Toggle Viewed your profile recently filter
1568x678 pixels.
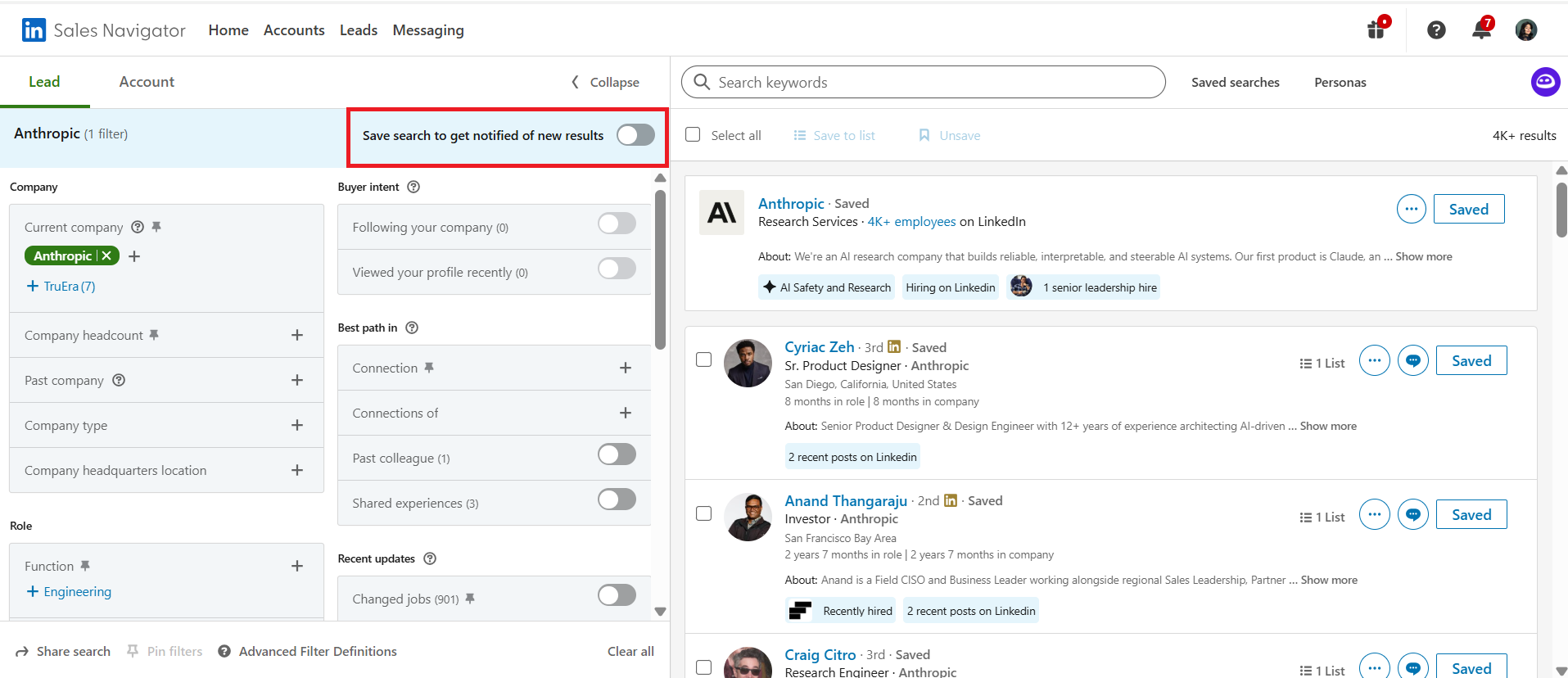[x=617, y=269]
